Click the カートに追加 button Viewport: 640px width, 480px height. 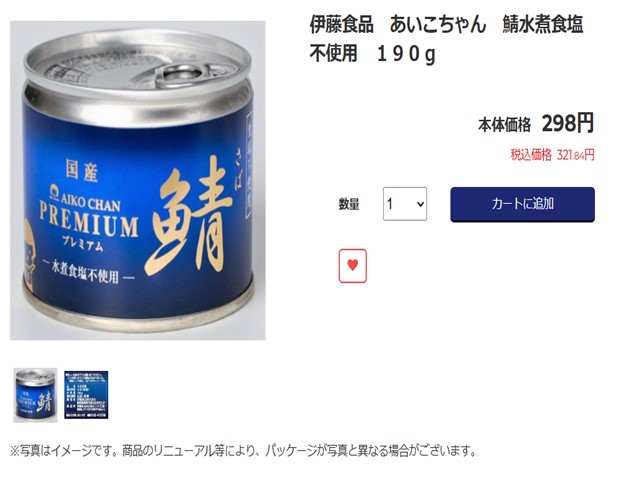(522, 204)
